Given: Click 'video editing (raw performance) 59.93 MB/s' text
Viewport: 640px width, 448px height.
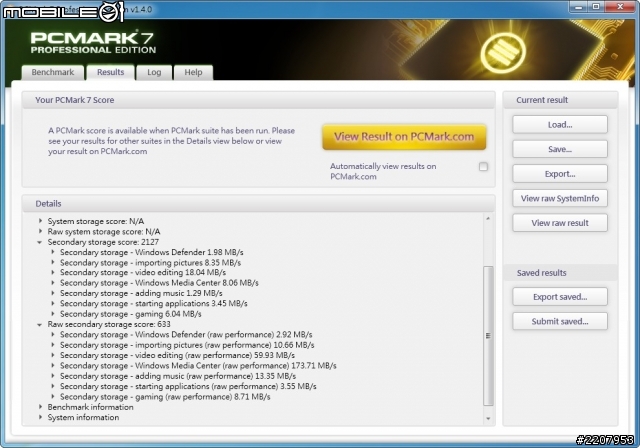Looking at the screenshot, I should coord(215,355).
